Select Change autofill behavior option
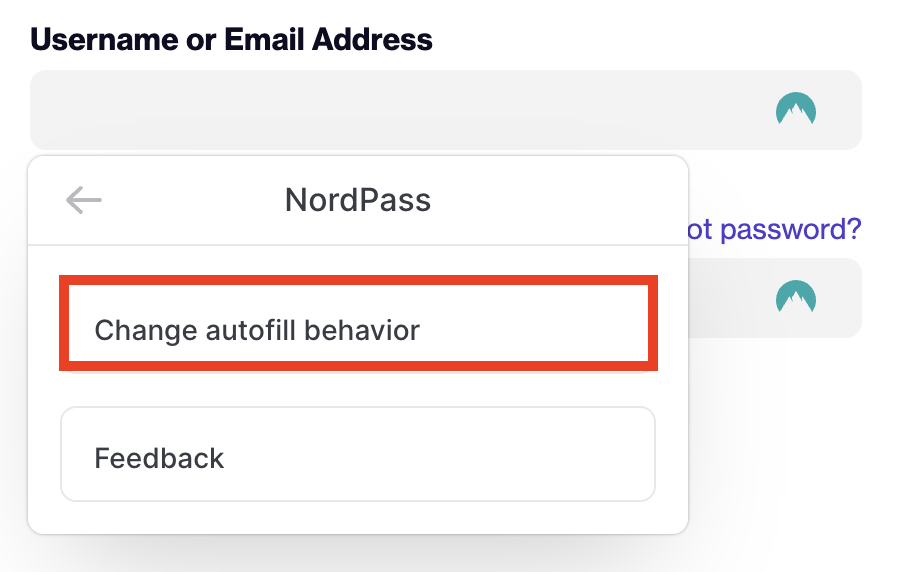 (358, 323)
